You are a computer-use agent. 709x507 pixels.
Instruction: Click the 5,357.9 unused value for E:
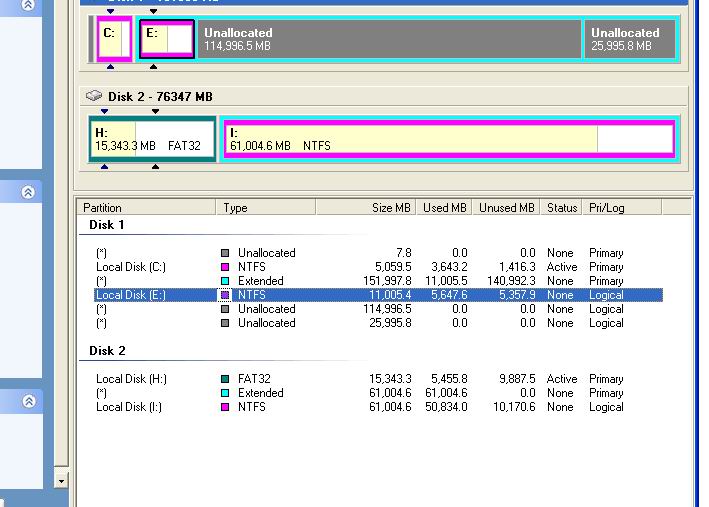click(517, 295)
